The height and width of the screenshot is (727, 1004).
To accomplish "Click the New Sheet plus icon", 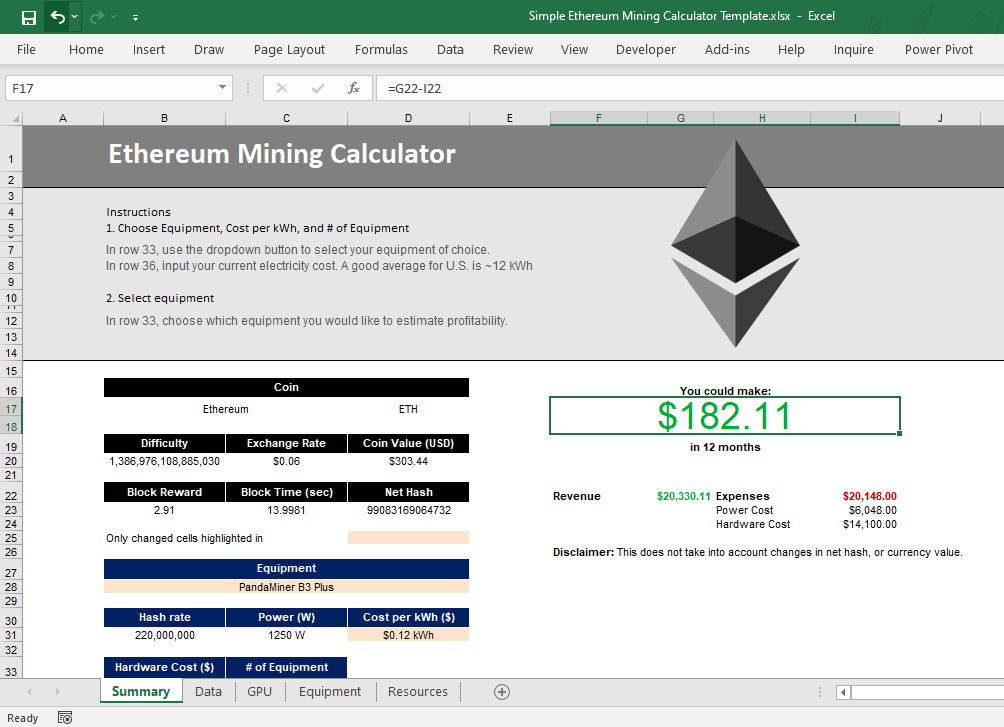I will pyautogui.click(x=502, y=692).
